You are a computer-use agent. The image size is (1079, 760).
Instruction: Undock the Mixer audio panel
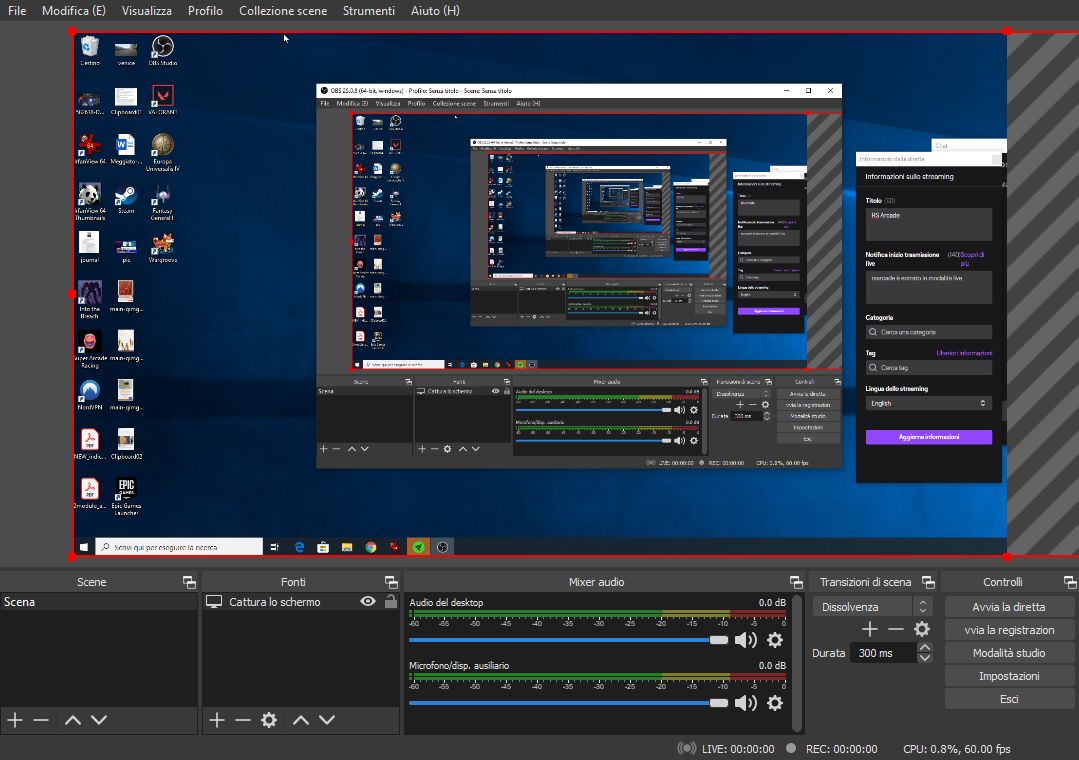coord(796,582)
